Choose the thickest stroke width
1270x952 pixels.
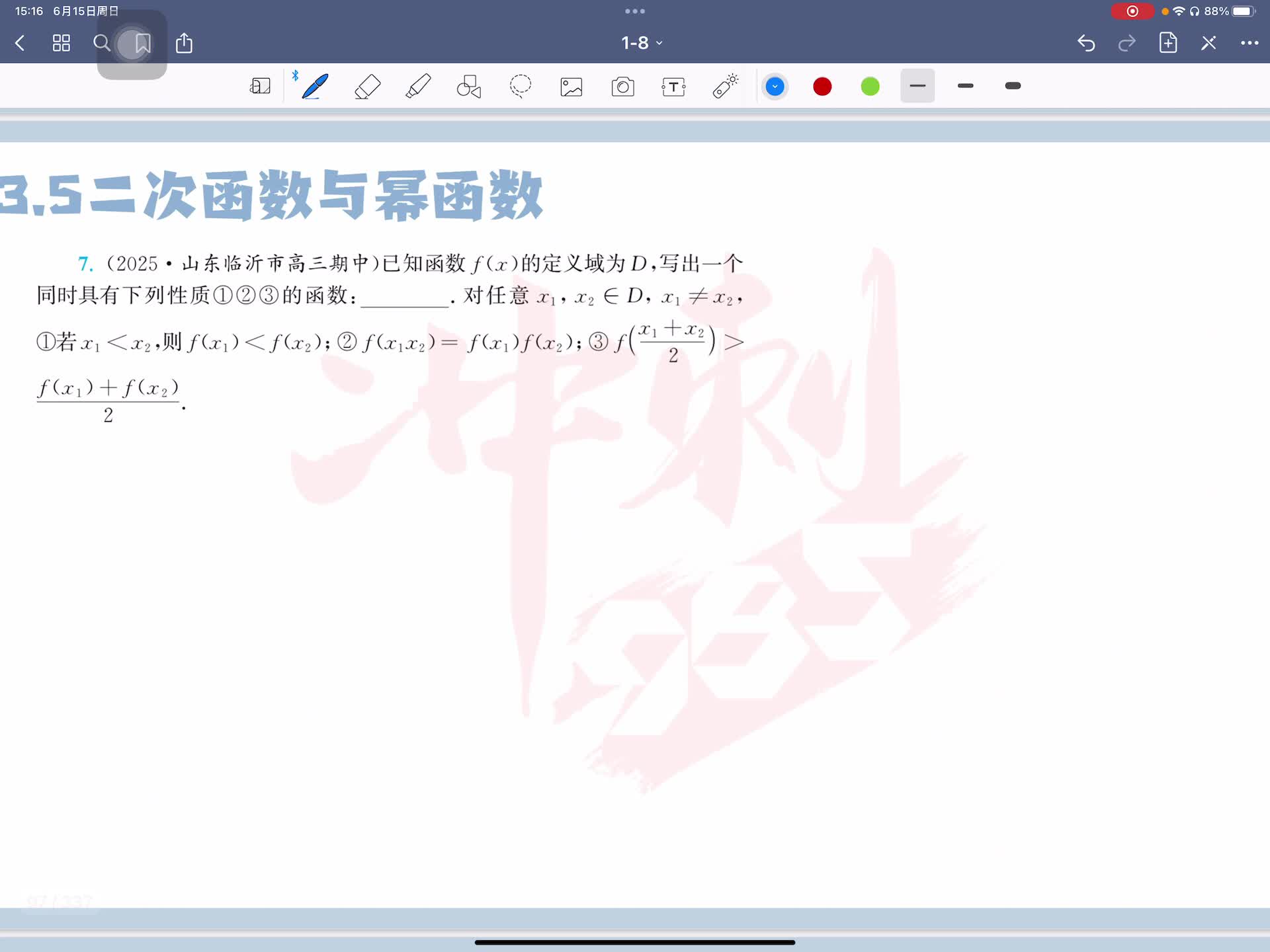click(x=1013, y=86)
